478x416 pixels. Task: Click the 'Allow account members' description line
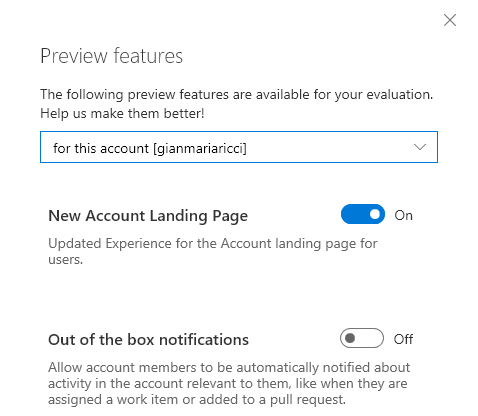[229, 367]
